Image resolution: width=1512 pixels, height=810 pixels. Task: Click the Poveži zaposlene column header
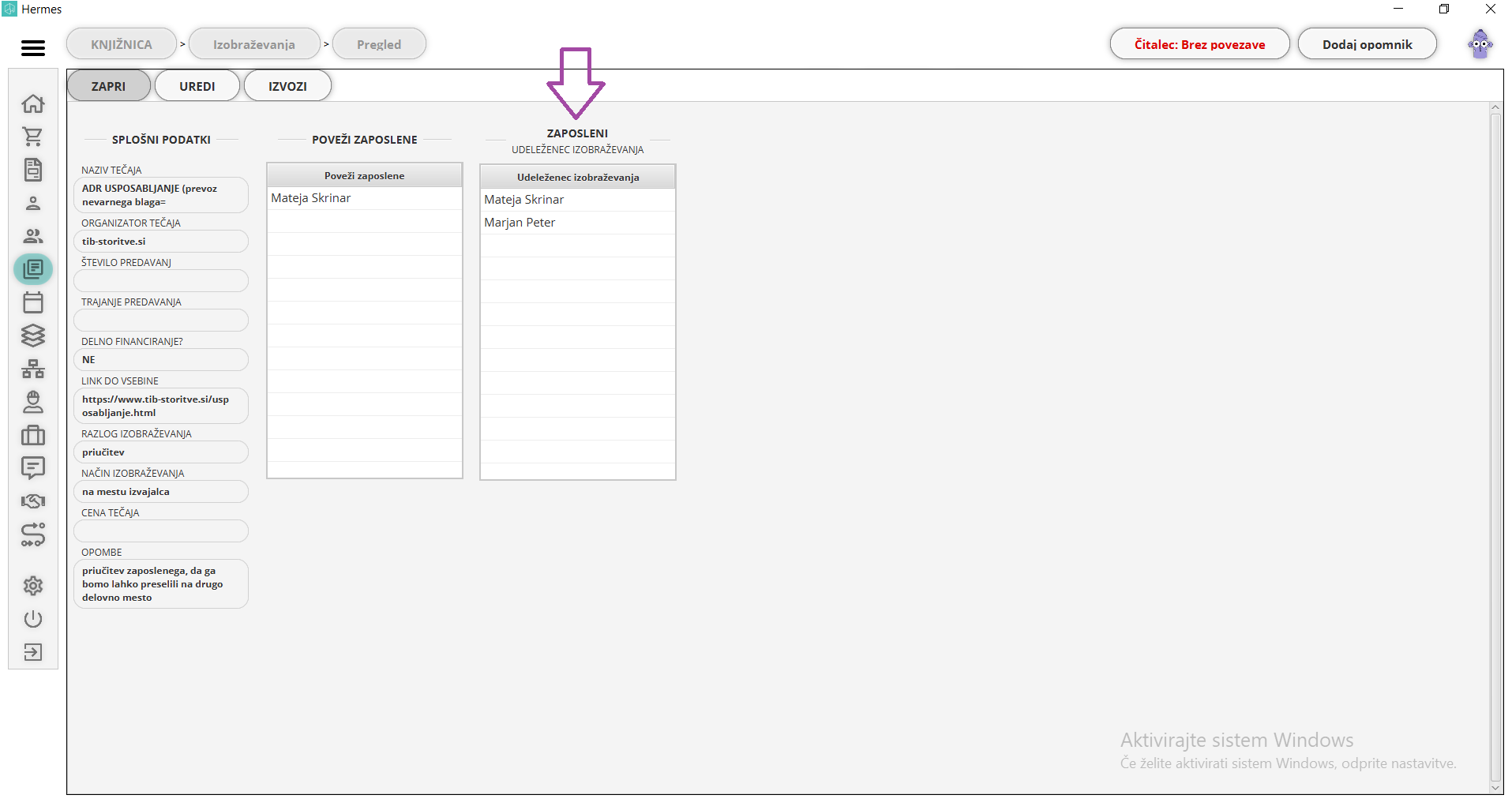365,175
